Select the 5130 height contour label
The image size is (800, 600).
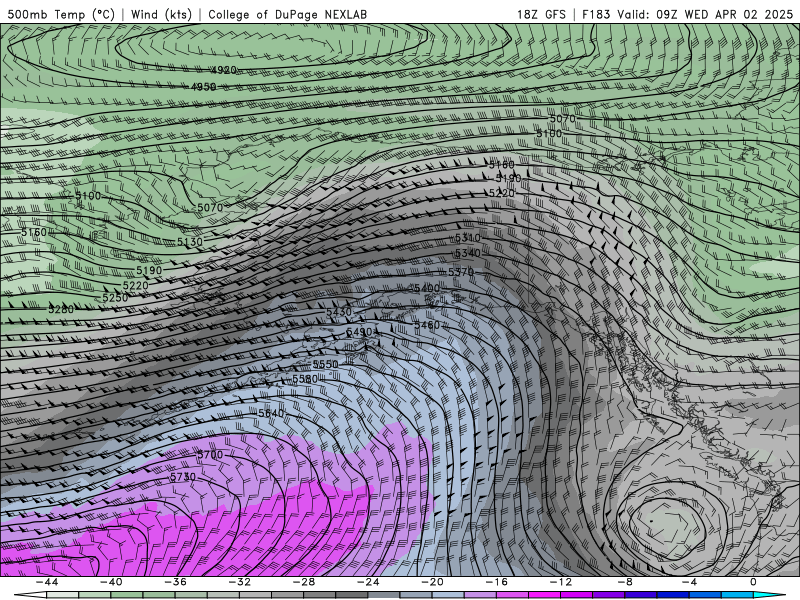tap(190, 242)
